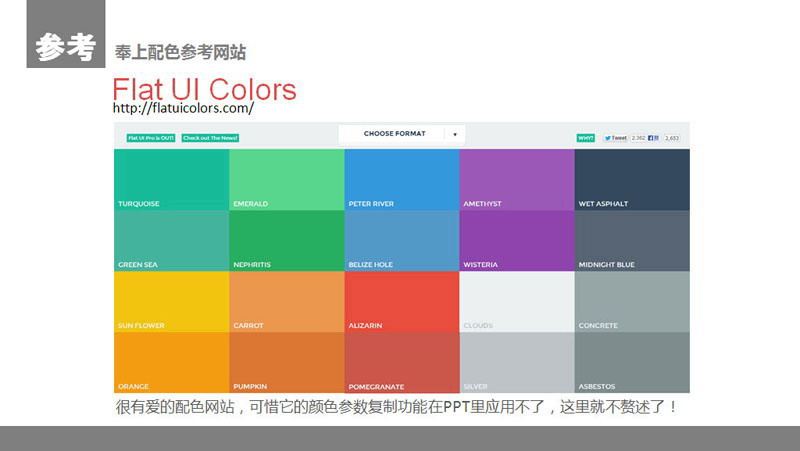Click the Check out The News button
Screen dimensions: 800x451
210,138
